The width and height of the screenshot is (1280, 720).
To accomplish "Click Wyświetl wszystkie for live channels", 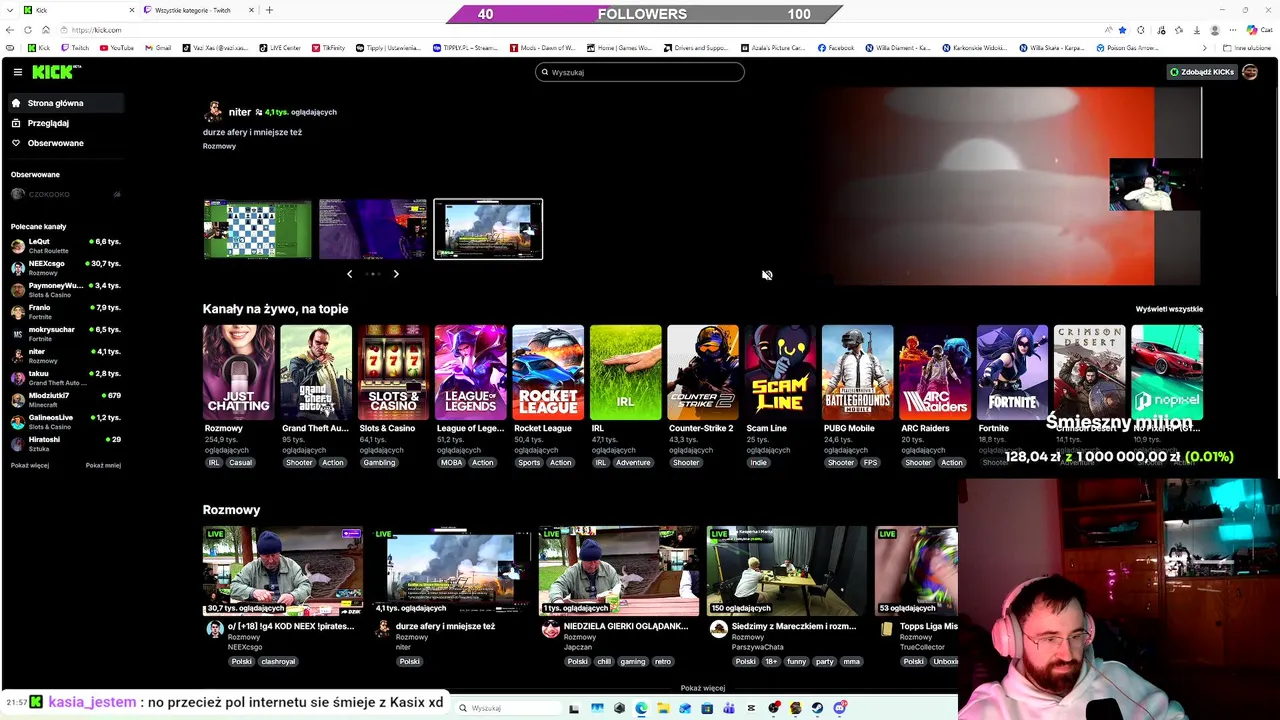I will pyautogui.click(x=1169, y=309).
